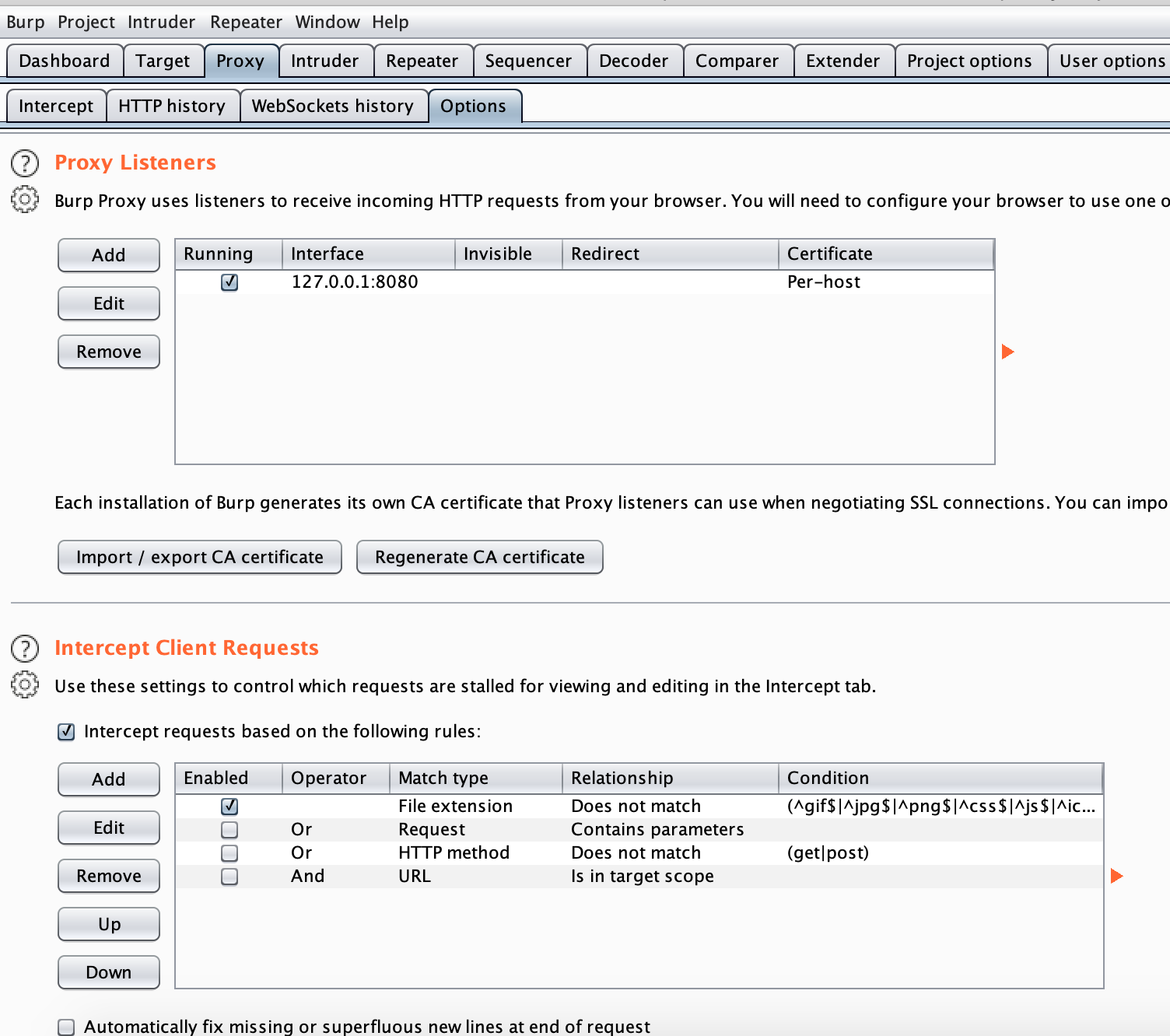Click the Certificate column header

pyautogui.click(x=886, y=254)
